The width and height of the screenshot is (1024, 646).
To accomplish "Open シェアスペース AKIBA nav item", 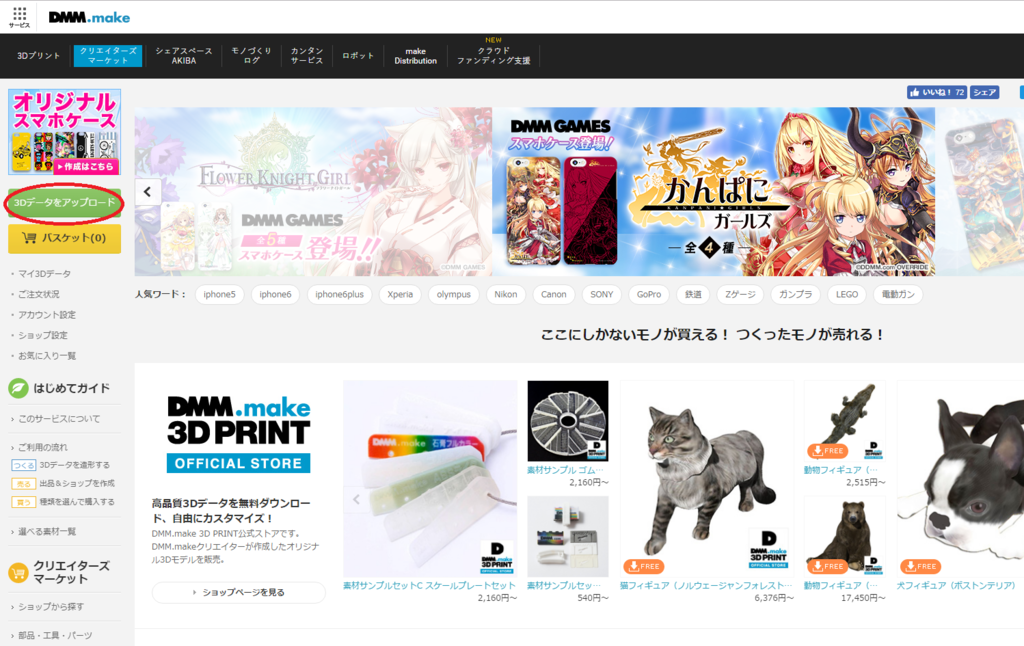I will [x=184, y=56].
